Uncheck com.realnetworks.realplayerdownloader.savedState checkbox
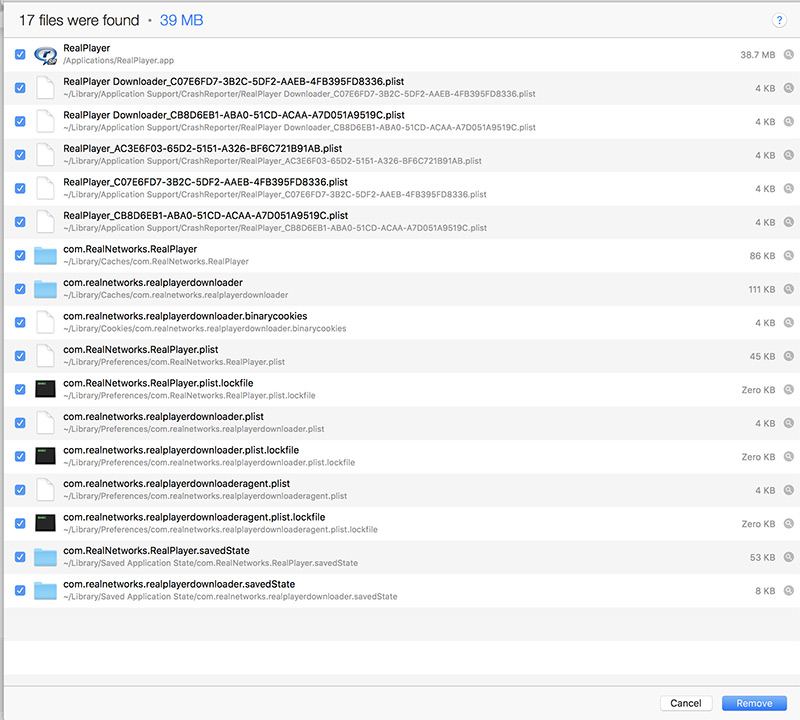The image size is (800, 720). point(20,590)
